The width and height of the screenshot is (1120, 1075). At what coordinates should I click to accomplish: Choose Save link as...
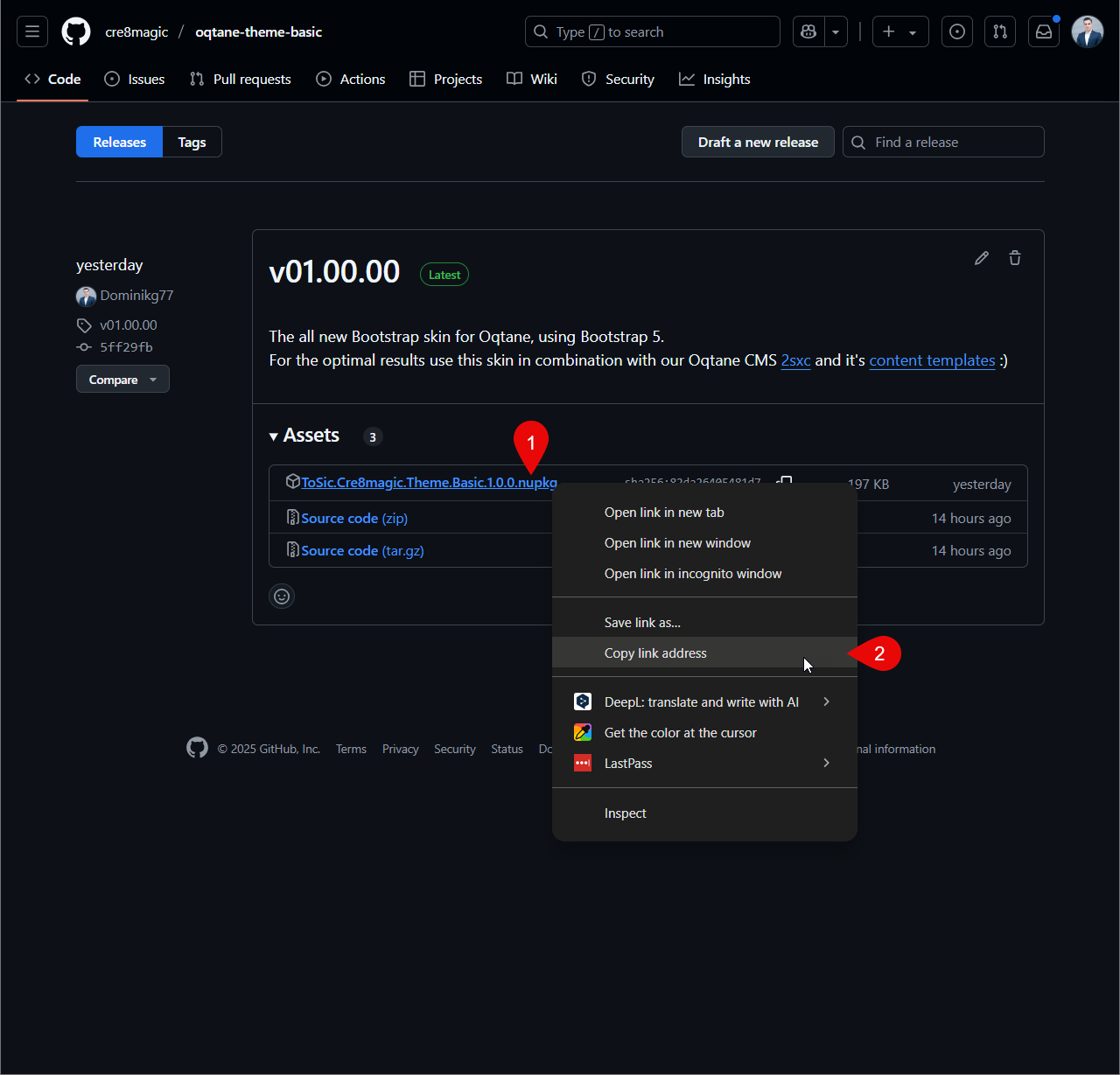click(x=704, y=623)
